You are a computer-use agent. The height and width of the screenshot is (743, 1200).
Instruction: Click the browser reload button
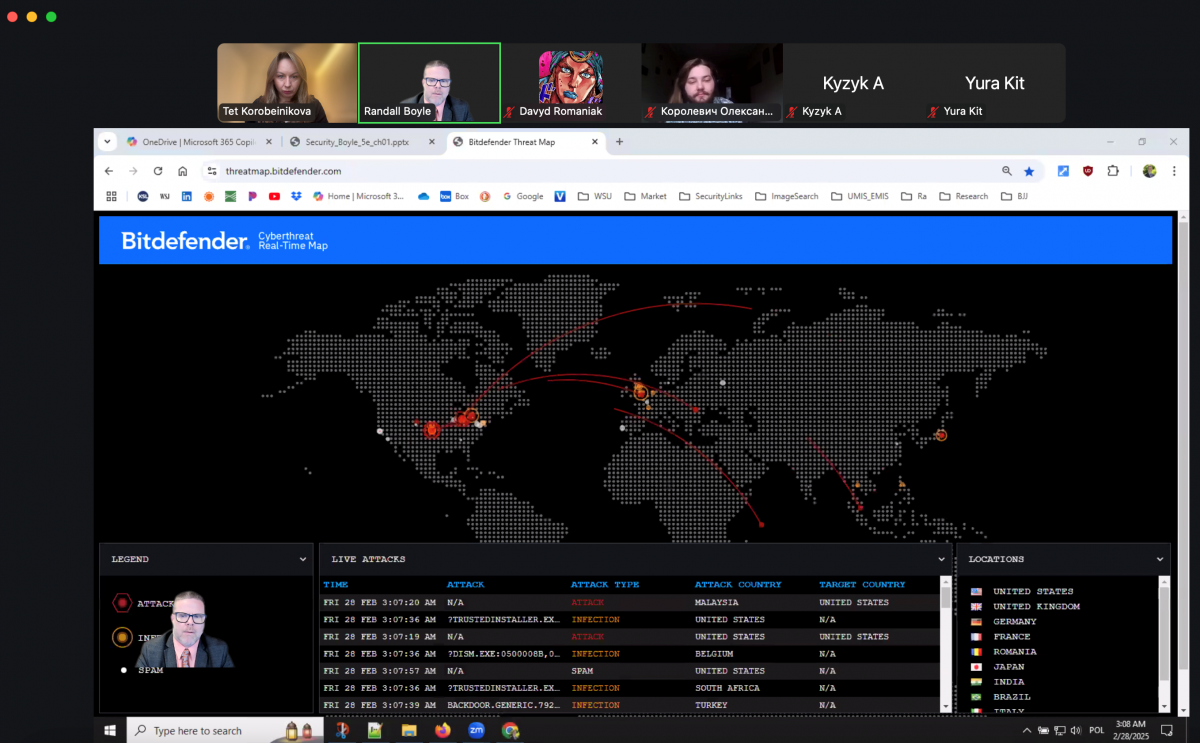pos(157,171)
